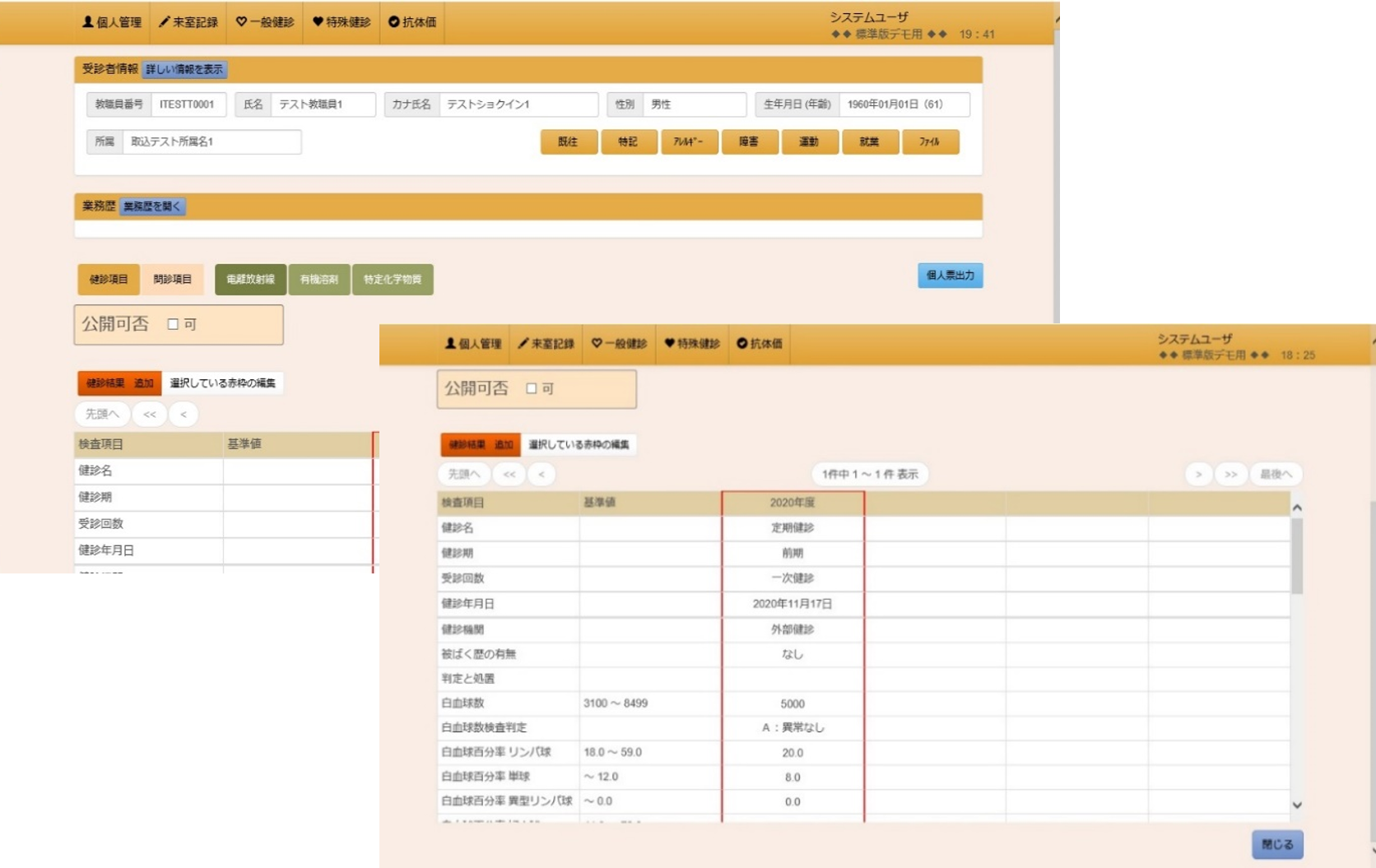1376x868 pixels.
Task: Click < pager button in front window
Action: [x=542, y=475]
